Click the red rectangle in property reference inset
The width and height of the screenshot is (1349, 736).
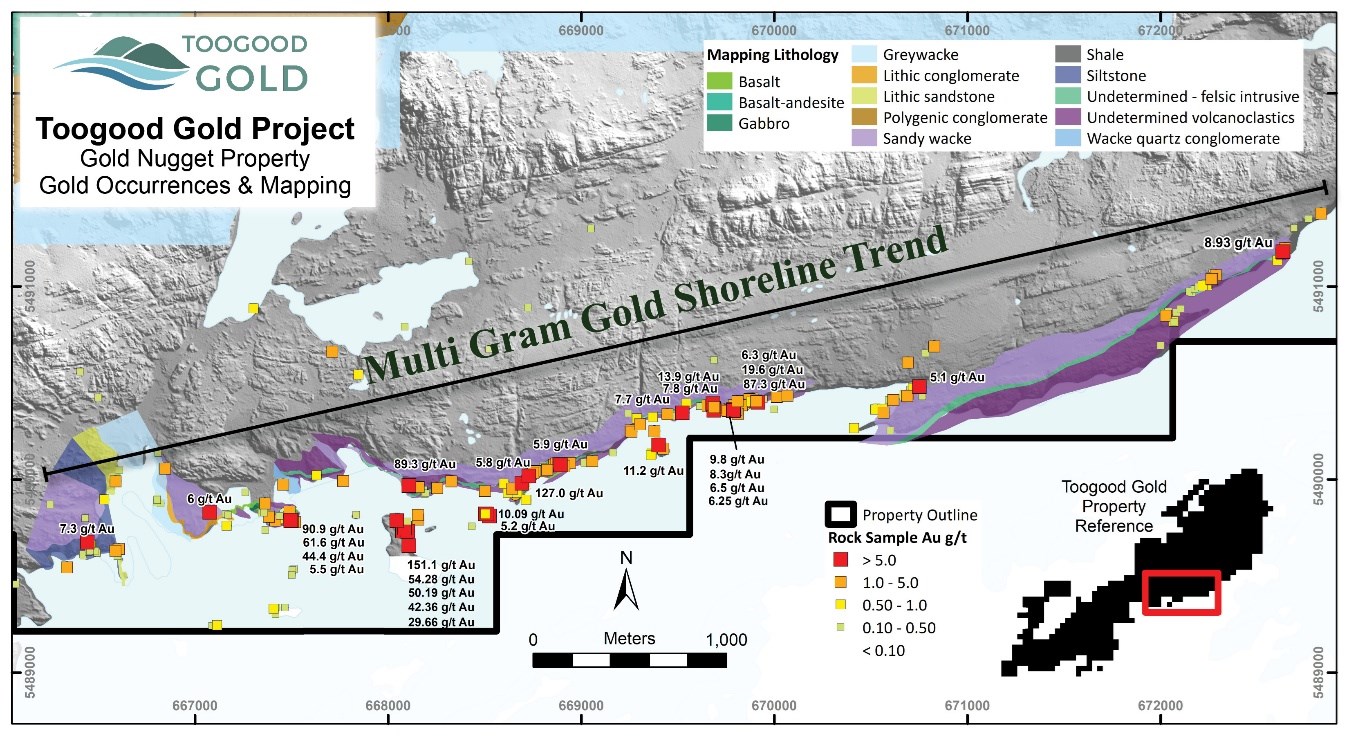[1181, 593]
